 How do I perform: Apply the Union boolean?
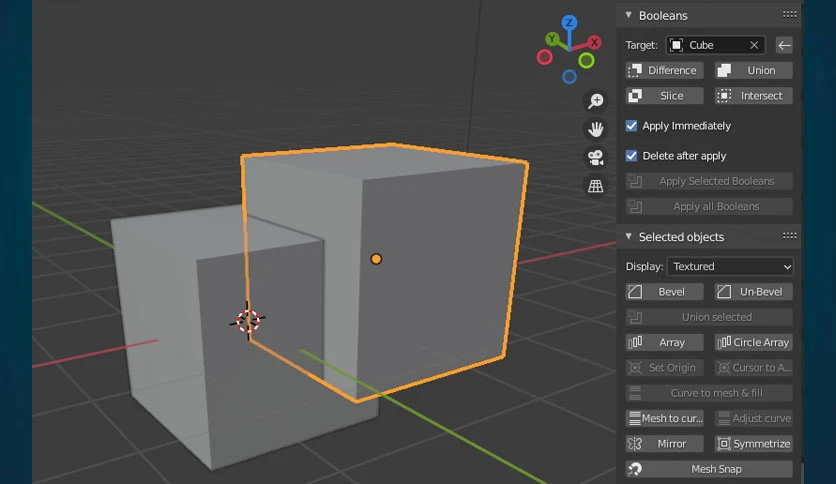point(753,70)
